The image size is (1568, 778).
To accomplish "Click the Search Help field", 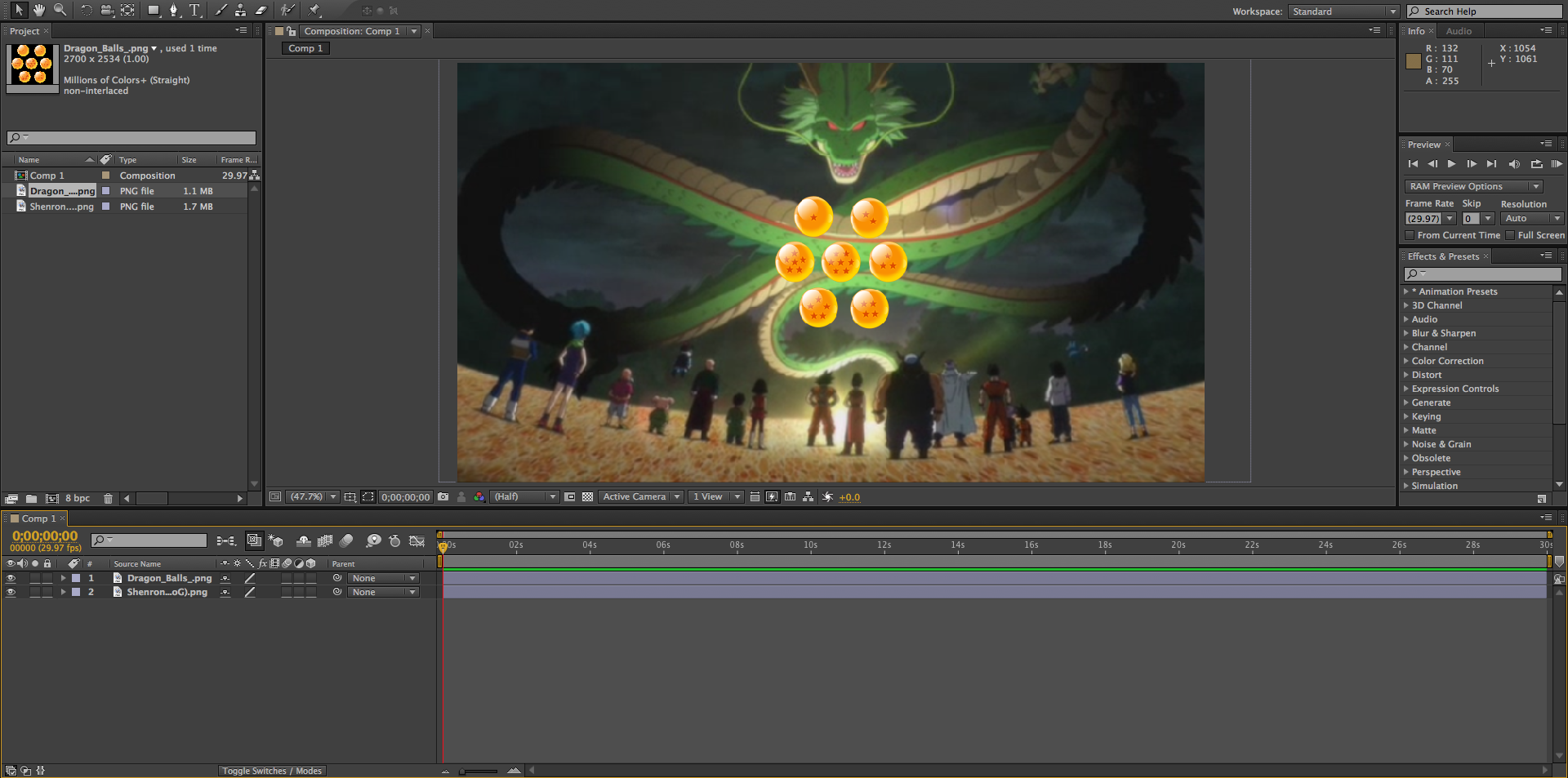I will pyautogui.click(x=1485, y=11).
